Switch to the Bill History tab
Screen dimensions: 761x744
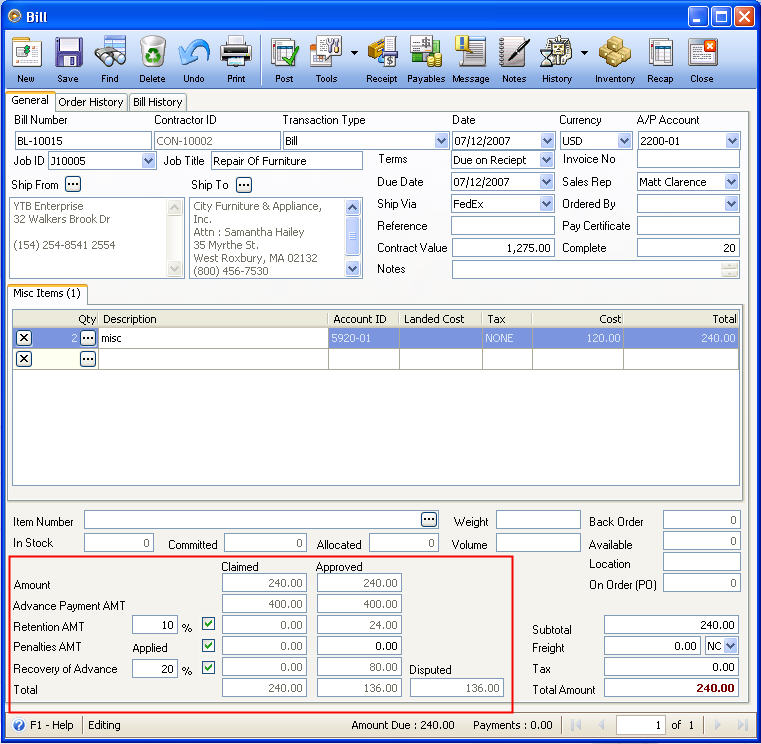click(x=158, y=102)
